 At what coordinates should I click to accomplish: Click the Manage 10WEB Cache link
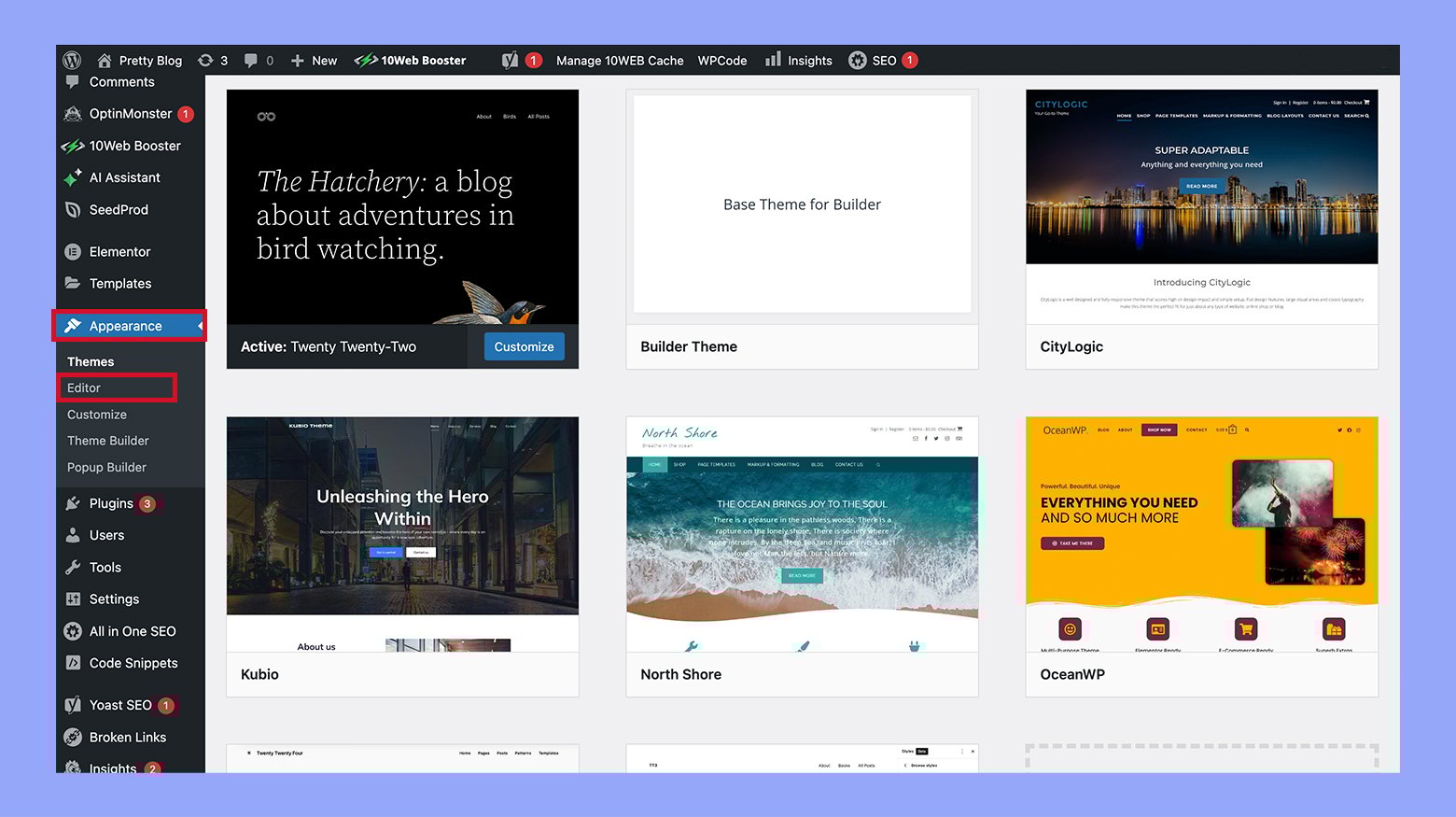(619, 60)
